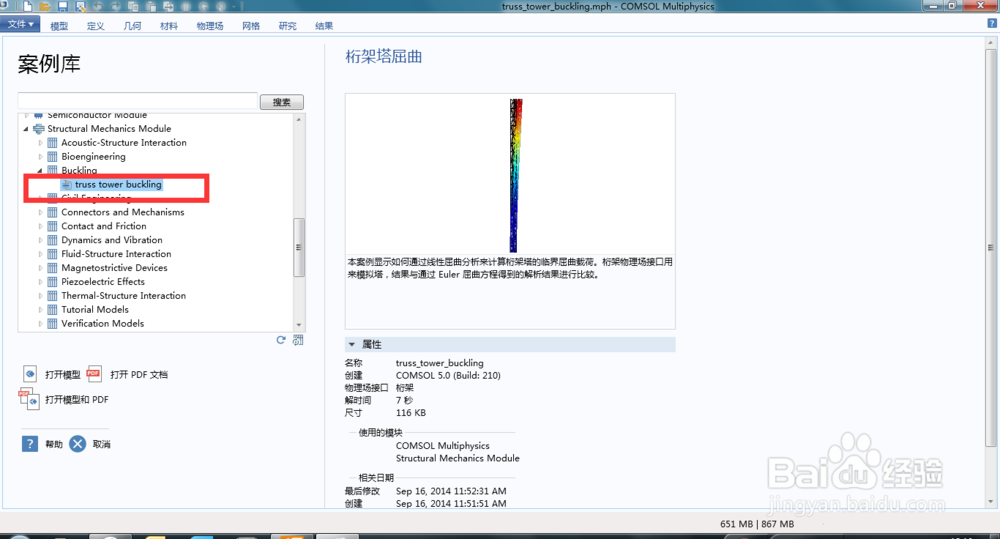Click the help question mark icon at bottom
This screenshot has width=1000, height=539.
pos(29,443)
